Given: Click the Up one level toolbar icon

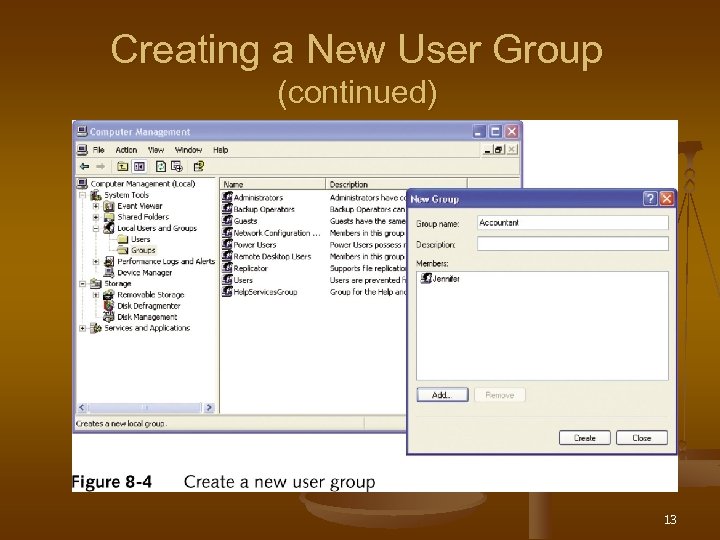Looking at the screenshot, I should (122, 167).
